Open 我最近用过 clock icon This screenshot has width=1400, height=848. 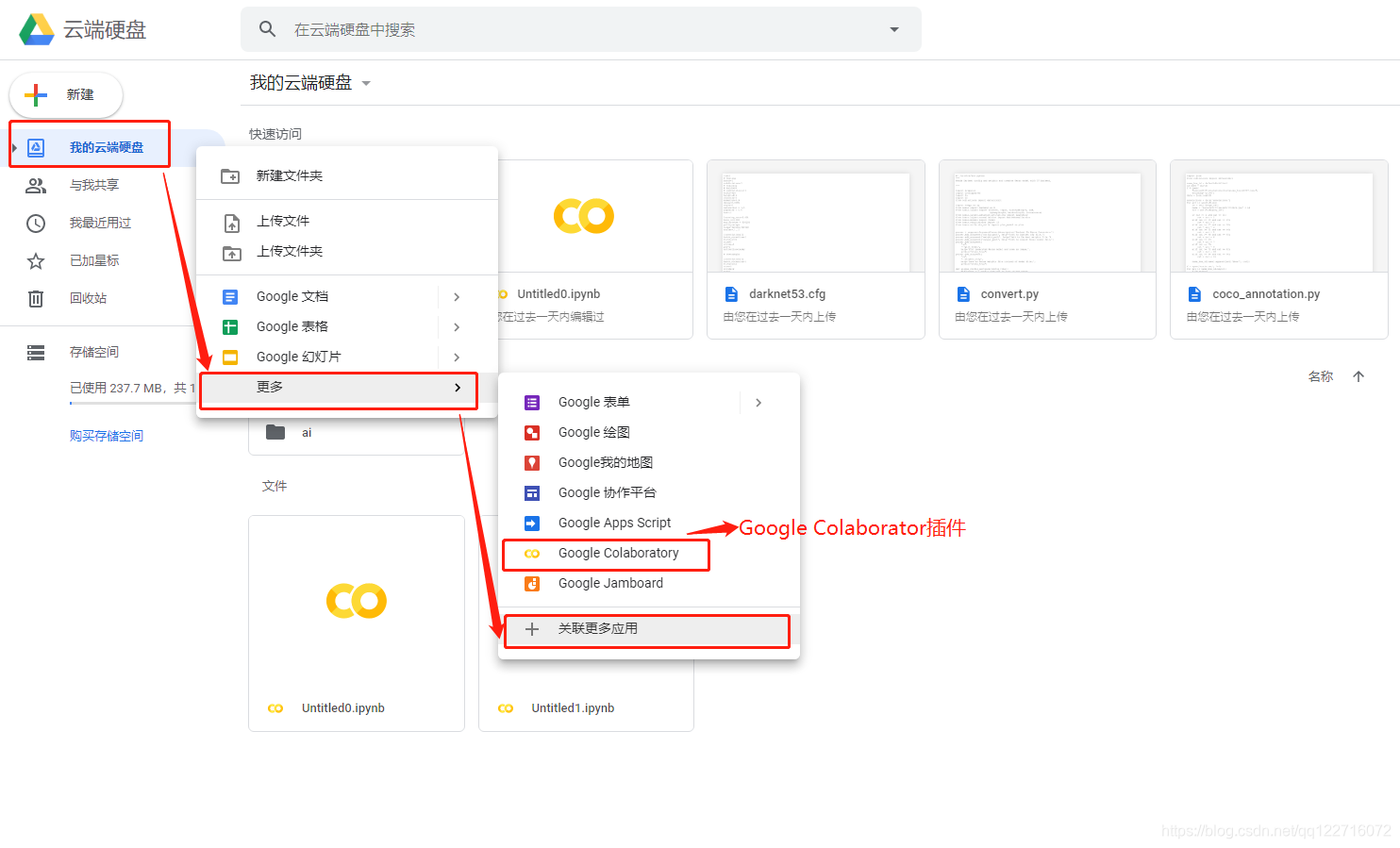point(36,224)
